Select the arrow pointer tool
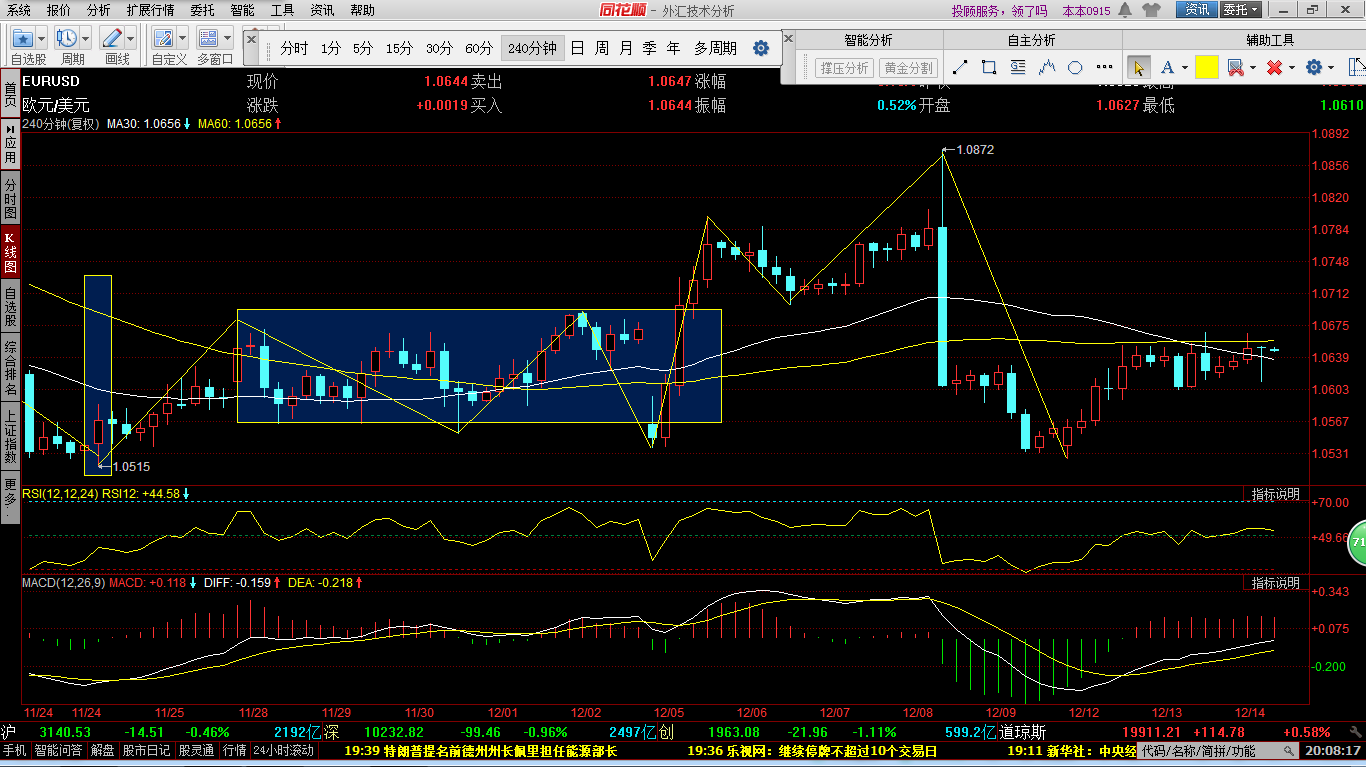This screenshot has height=767, width=1366. coord(1138,68)
